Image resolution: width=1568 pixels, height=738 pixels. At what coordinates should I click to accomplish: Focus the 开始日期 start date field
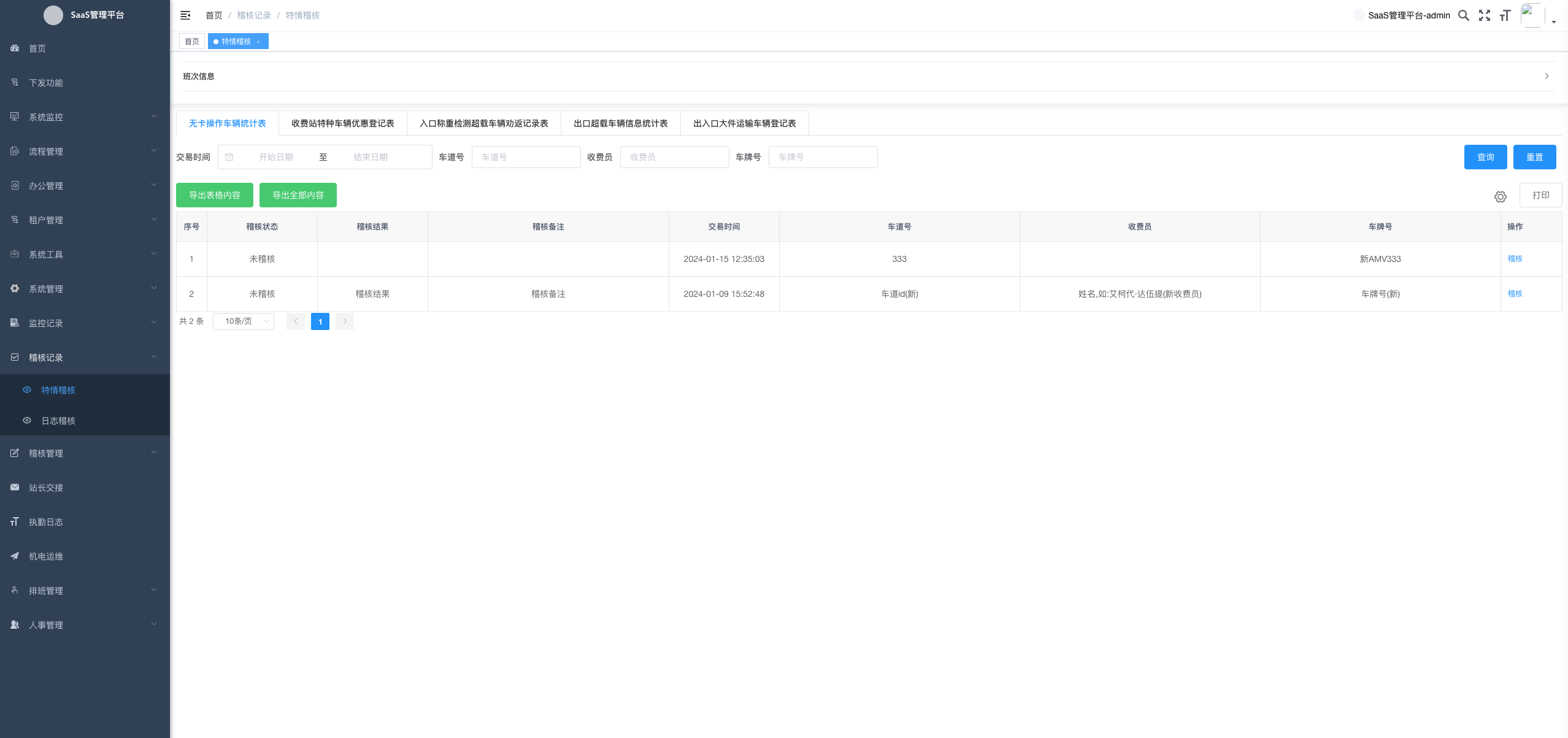tap(276, 157)
